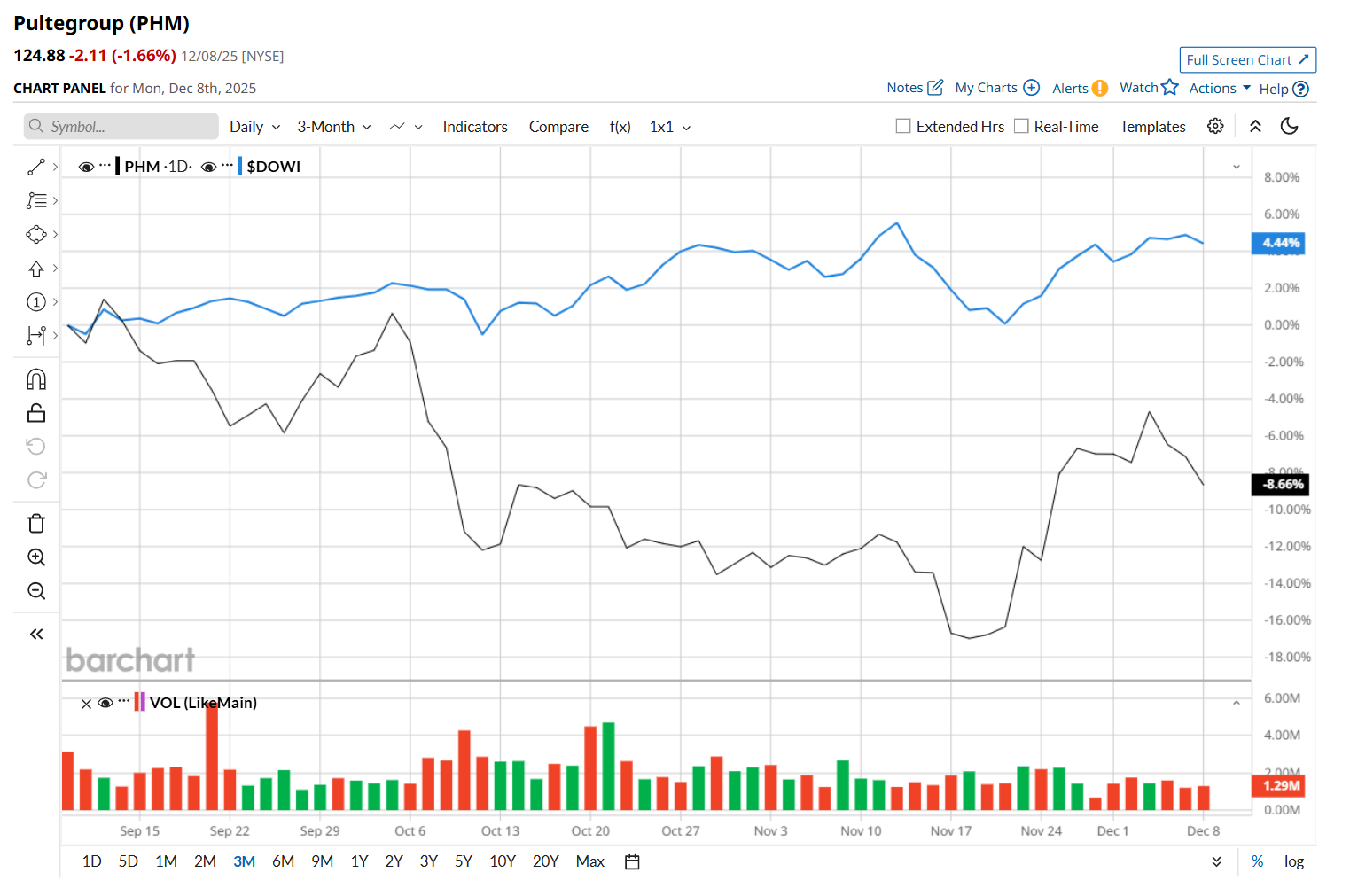
Task: Open the Daily frequency dropdown
Action: (x=255, y=127)
